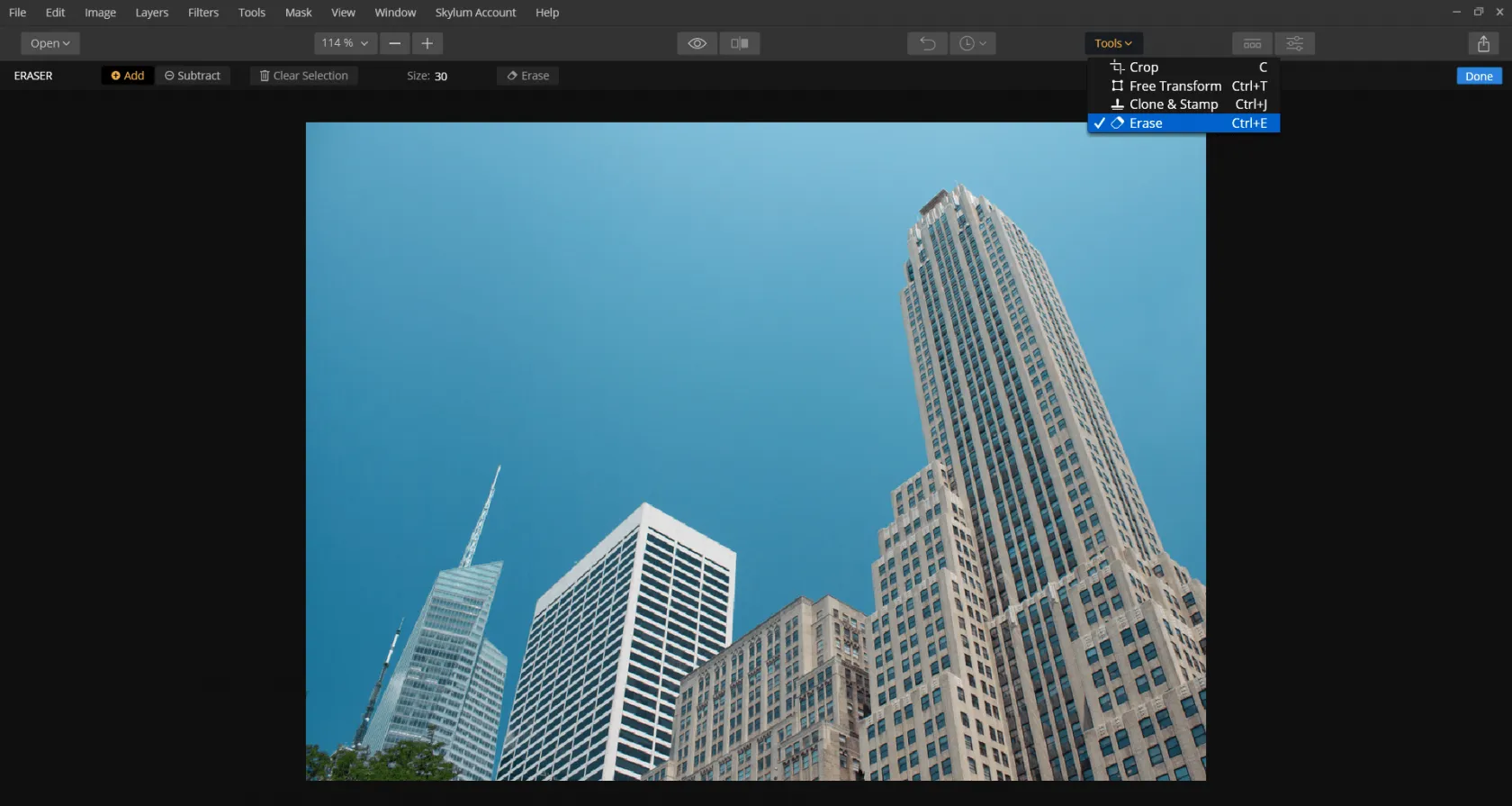Click the zoom out minus button
Viewport: 1512px width, 806px height.
[x=394, y=43]
